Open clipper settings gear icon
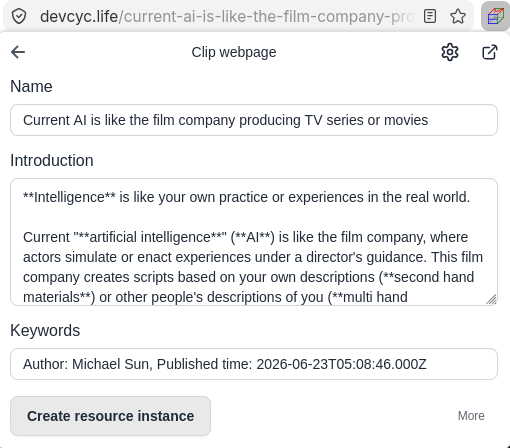510x448 pixels. (x=450, y=52)
